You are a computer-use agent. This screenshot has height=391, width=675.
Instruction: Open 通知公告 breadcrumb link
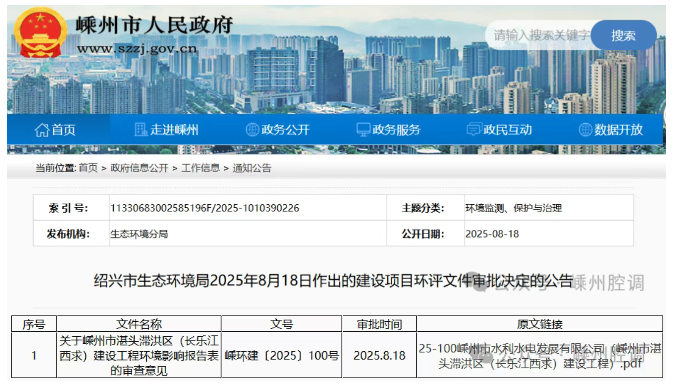coord(252,168)
